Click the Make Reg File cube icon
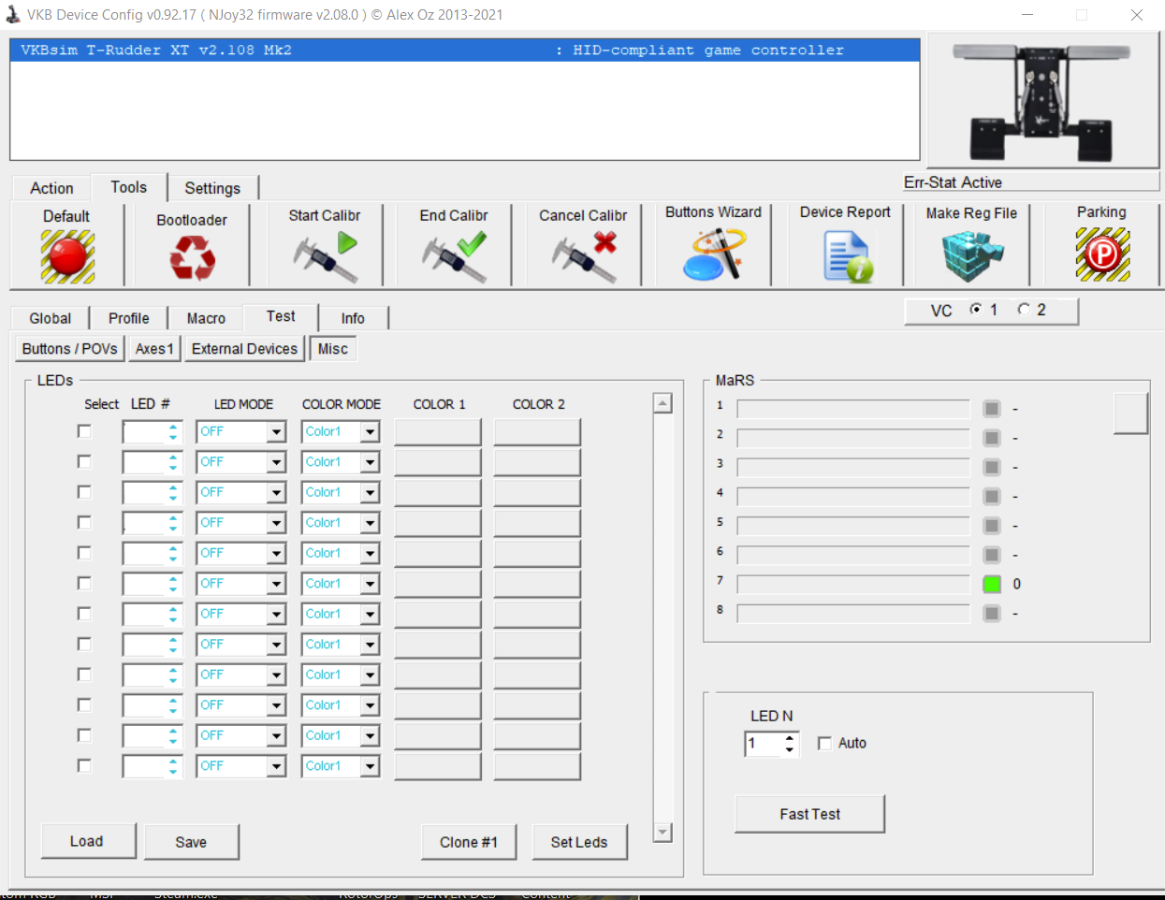This screenshot has width=1165, height=900. click(x=972, y=256)
